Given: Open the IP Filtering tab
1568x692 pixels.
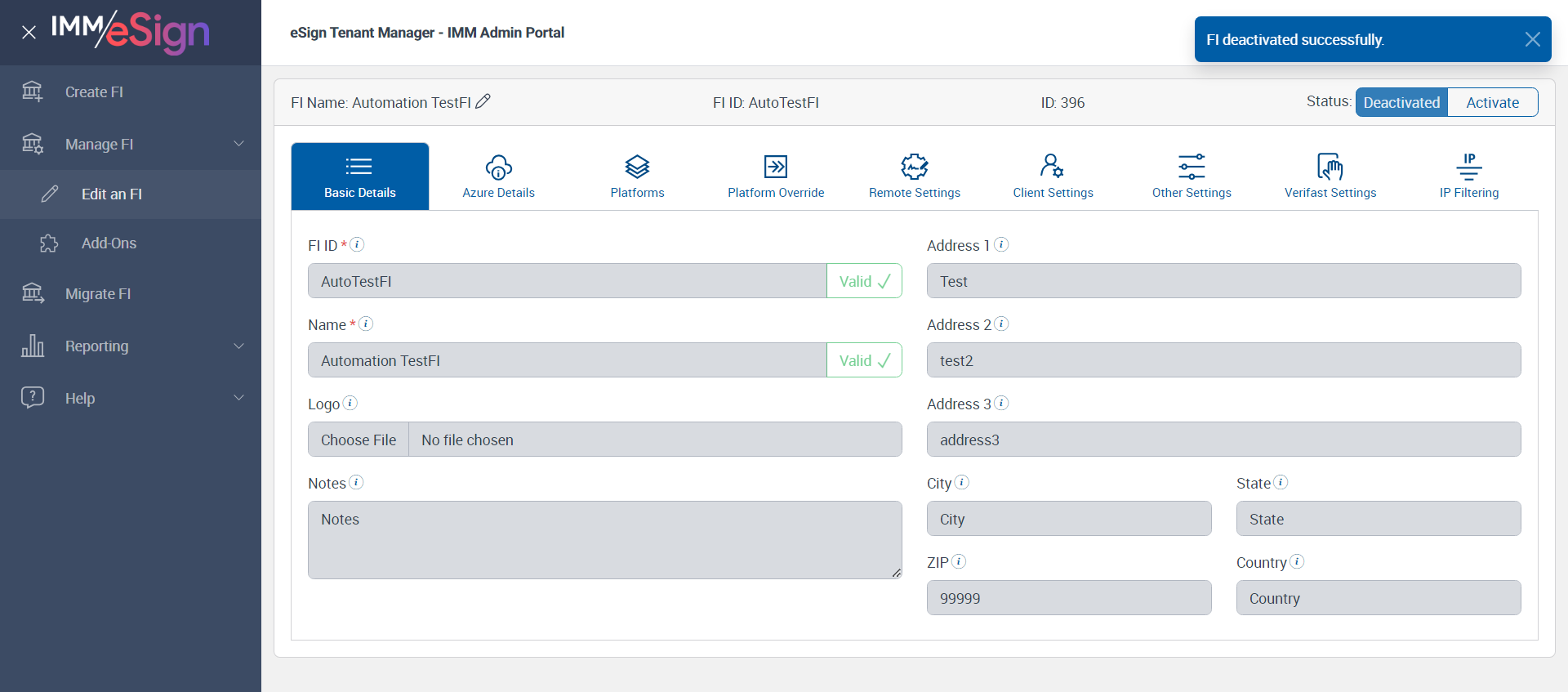Looking at the screenshot, I should (1469, 176).
